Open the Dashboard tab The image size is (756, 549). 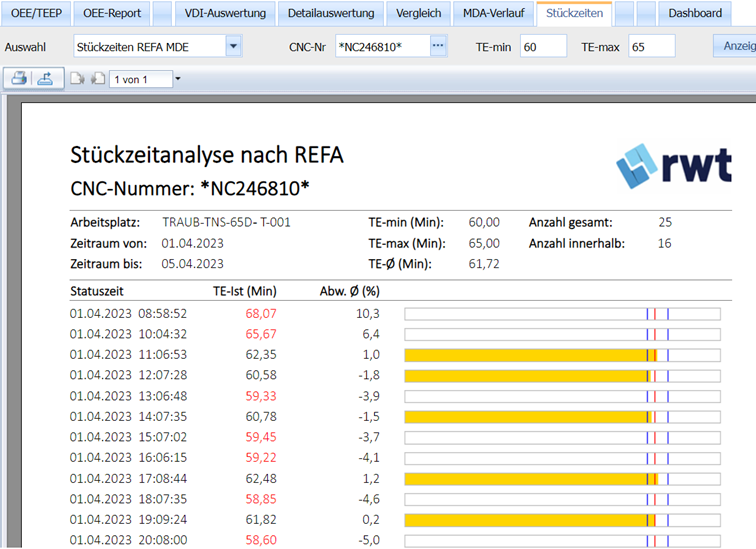695,13
